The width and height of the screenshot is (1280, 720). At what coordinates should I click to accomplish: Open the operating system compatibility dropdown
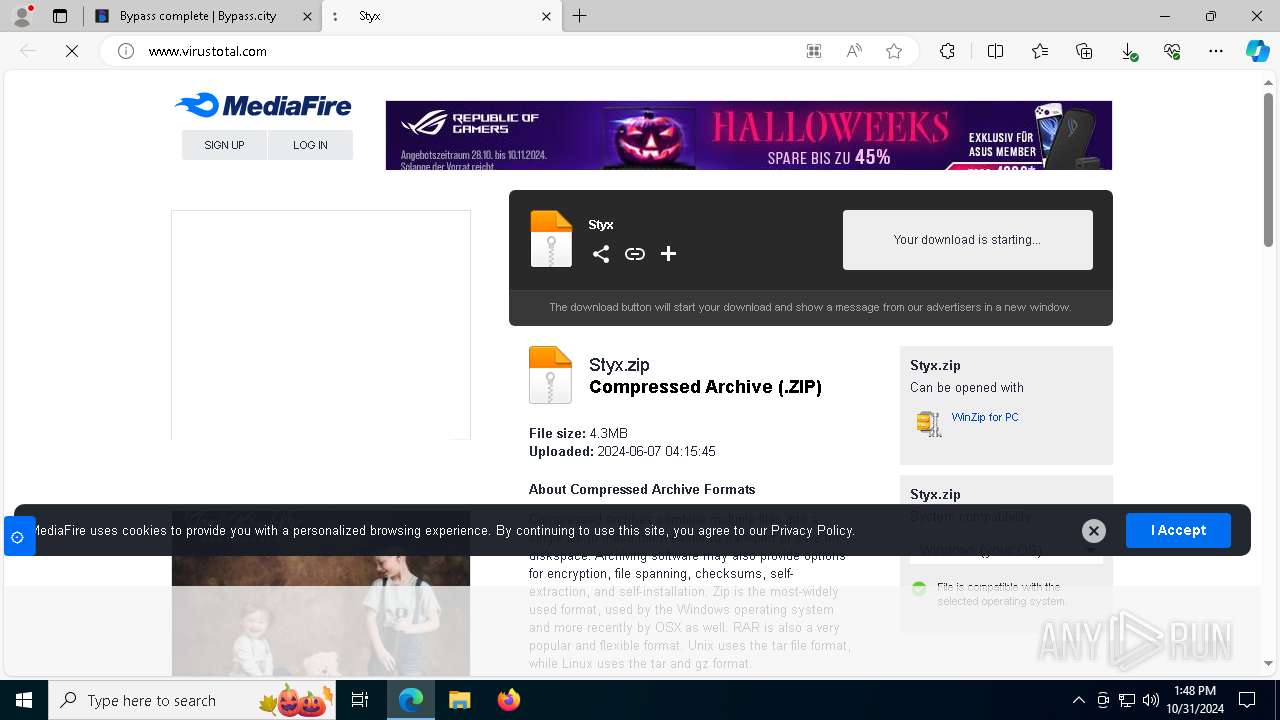[1006, 550]
